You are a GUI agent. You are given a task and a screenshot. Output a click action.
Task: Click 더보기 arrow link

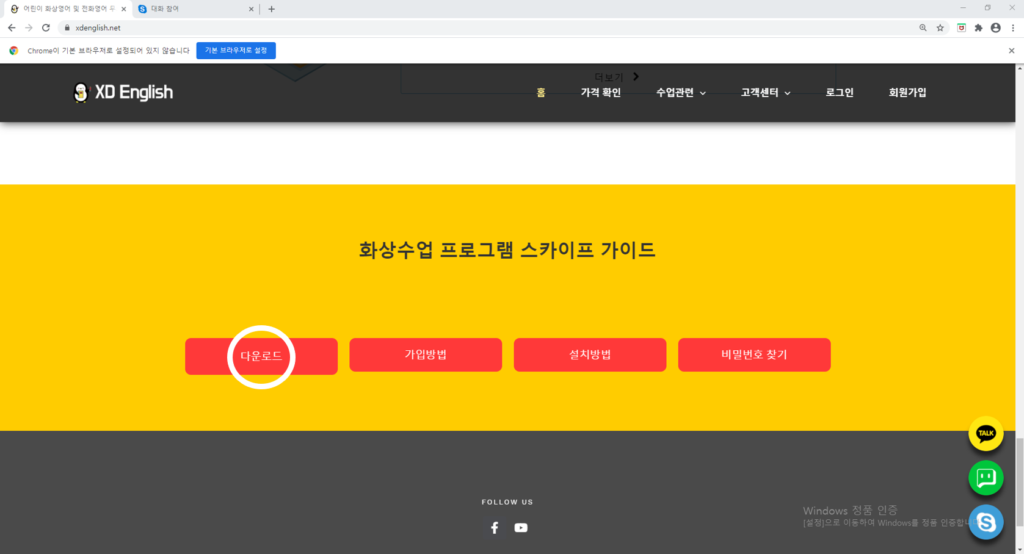[616, 77]
